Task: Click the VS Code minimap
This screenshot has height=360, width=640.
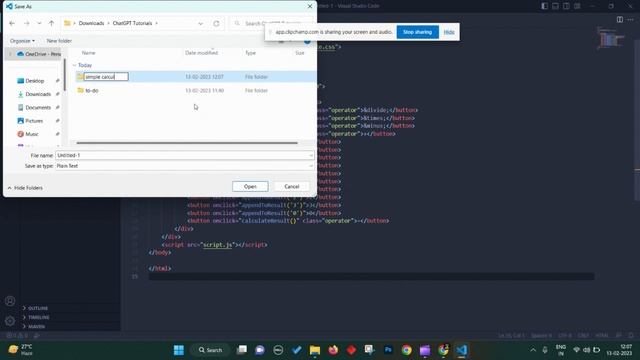Action: (x=610, y=38)
